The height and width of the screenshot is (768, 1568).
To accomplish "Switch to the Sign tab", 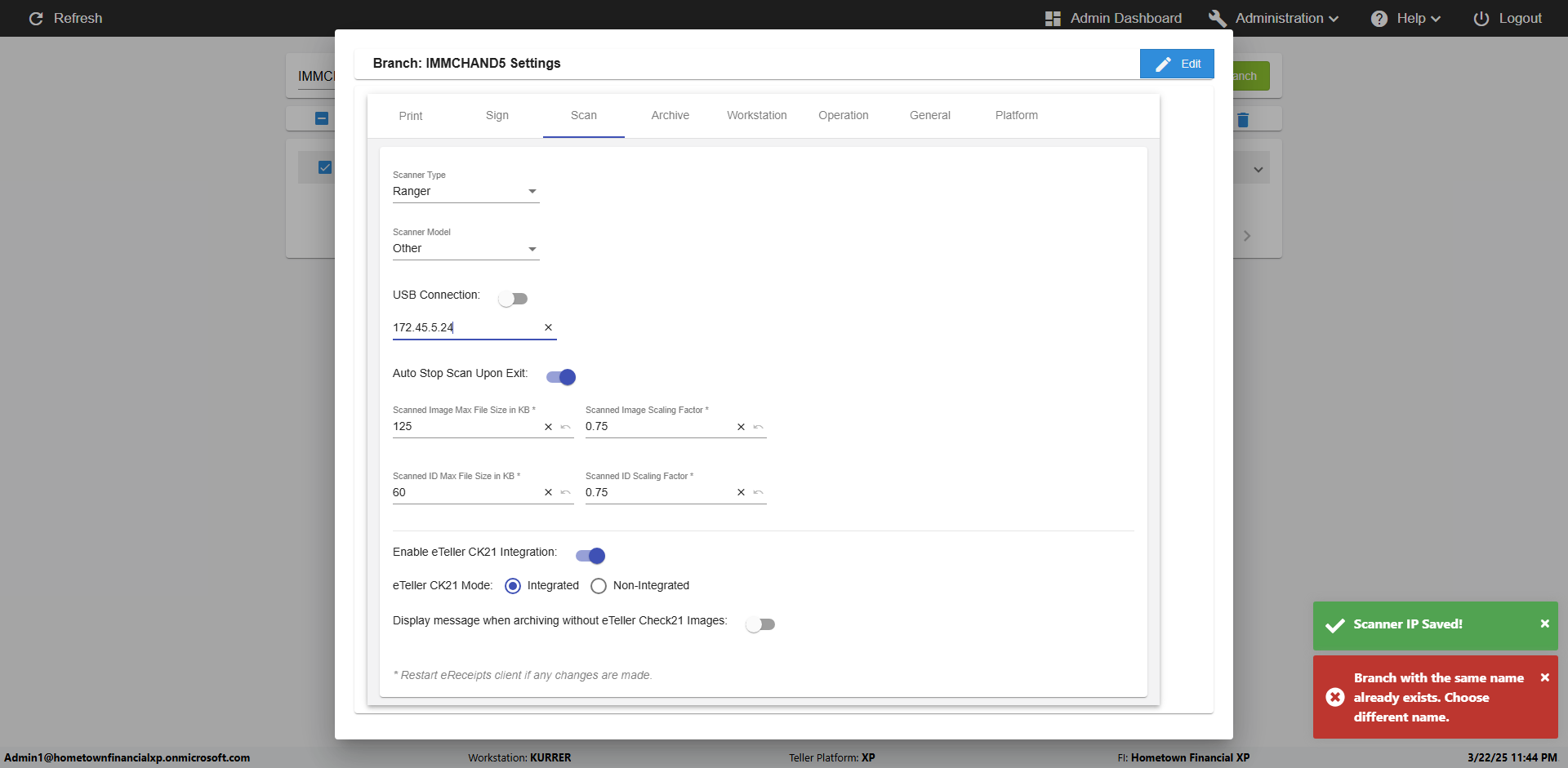I will pos(497,115).
